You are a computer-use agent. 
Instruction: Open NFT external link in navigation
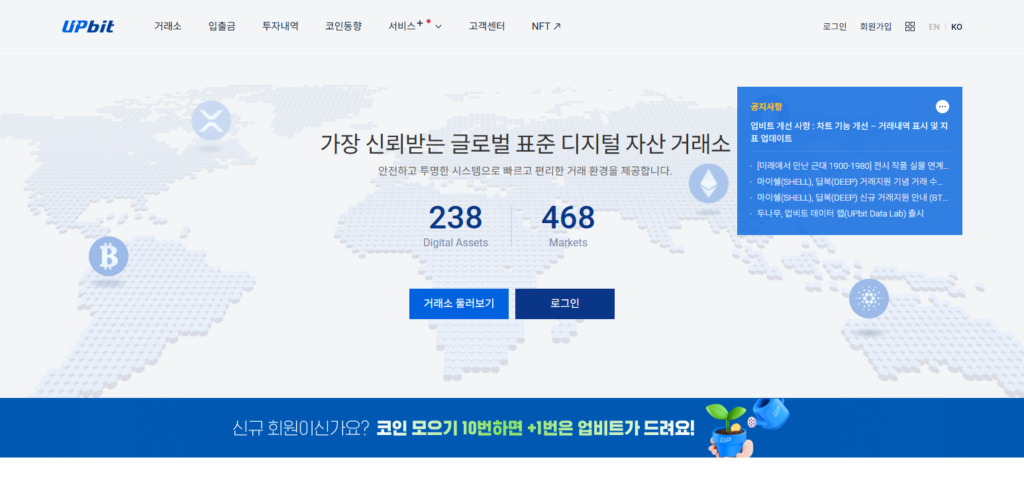pyautogui.click(x=546, y=26)
